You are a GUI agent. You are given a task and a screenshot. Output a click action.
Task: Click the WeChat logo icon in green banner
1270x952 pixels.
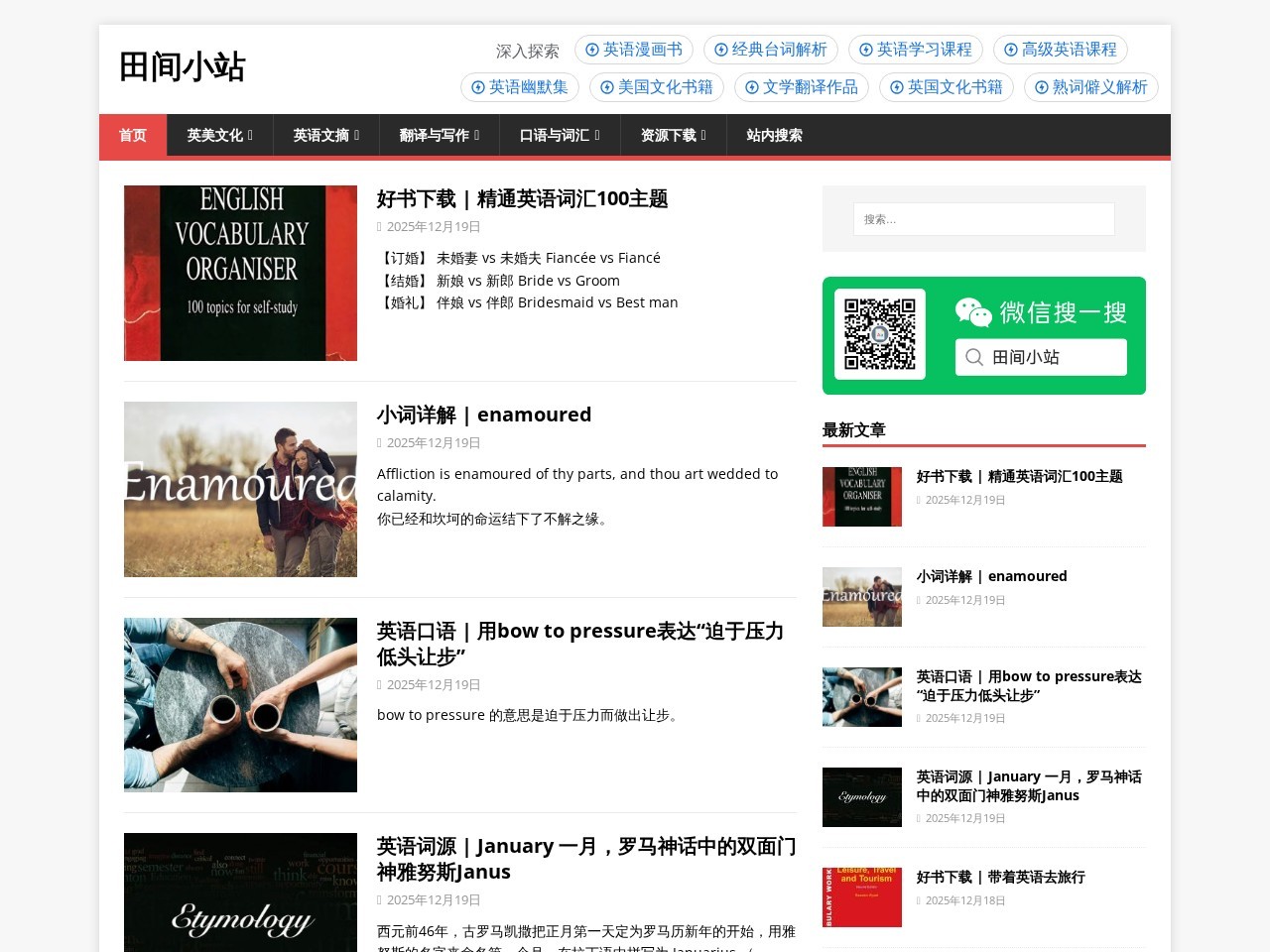(972, 312)
